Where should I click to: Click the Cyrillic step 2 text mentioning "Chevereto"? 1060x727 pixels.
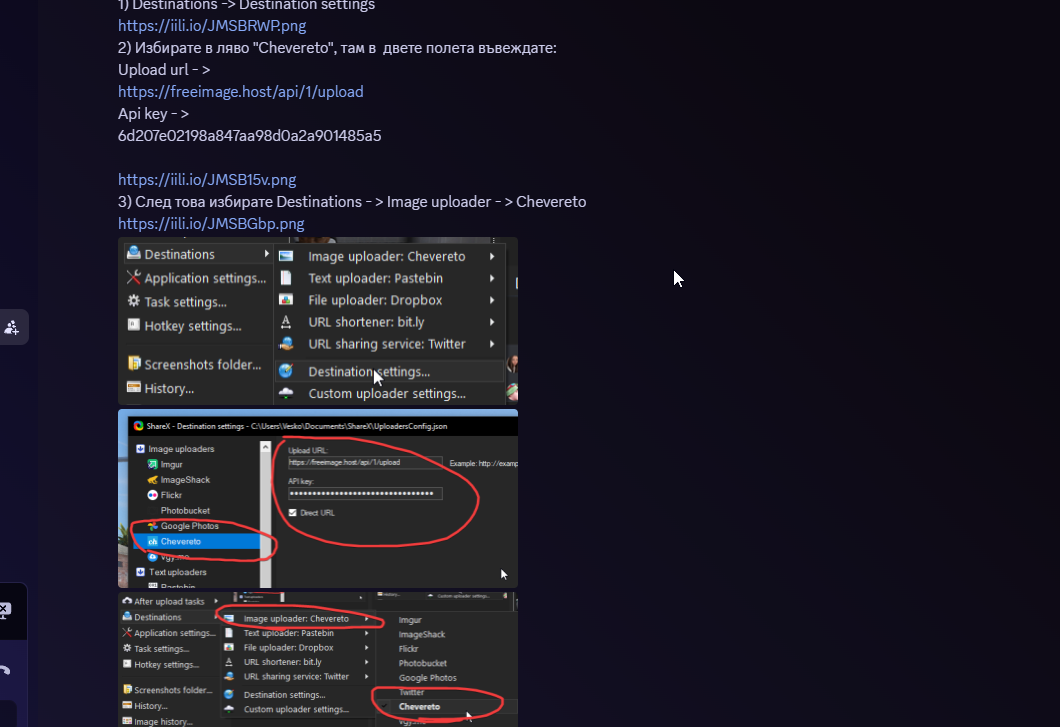337,48
